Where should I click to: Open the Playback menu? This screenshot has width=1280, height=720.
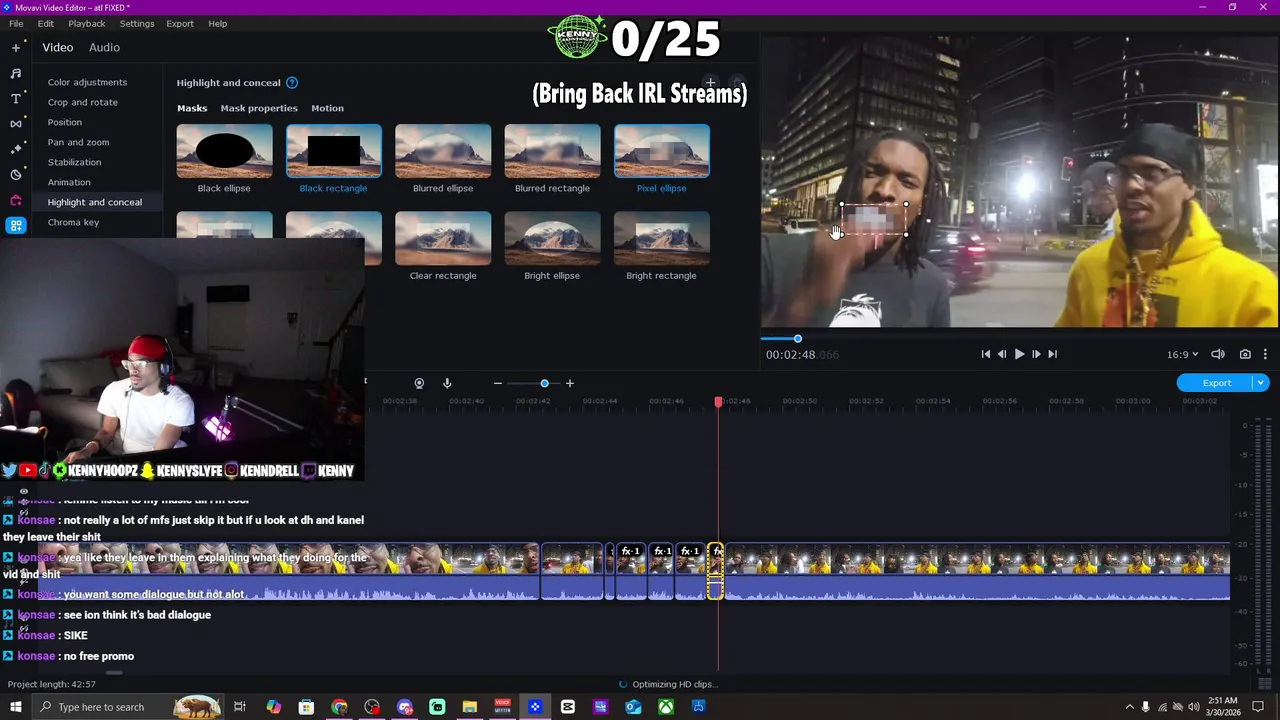click(86, 23)
